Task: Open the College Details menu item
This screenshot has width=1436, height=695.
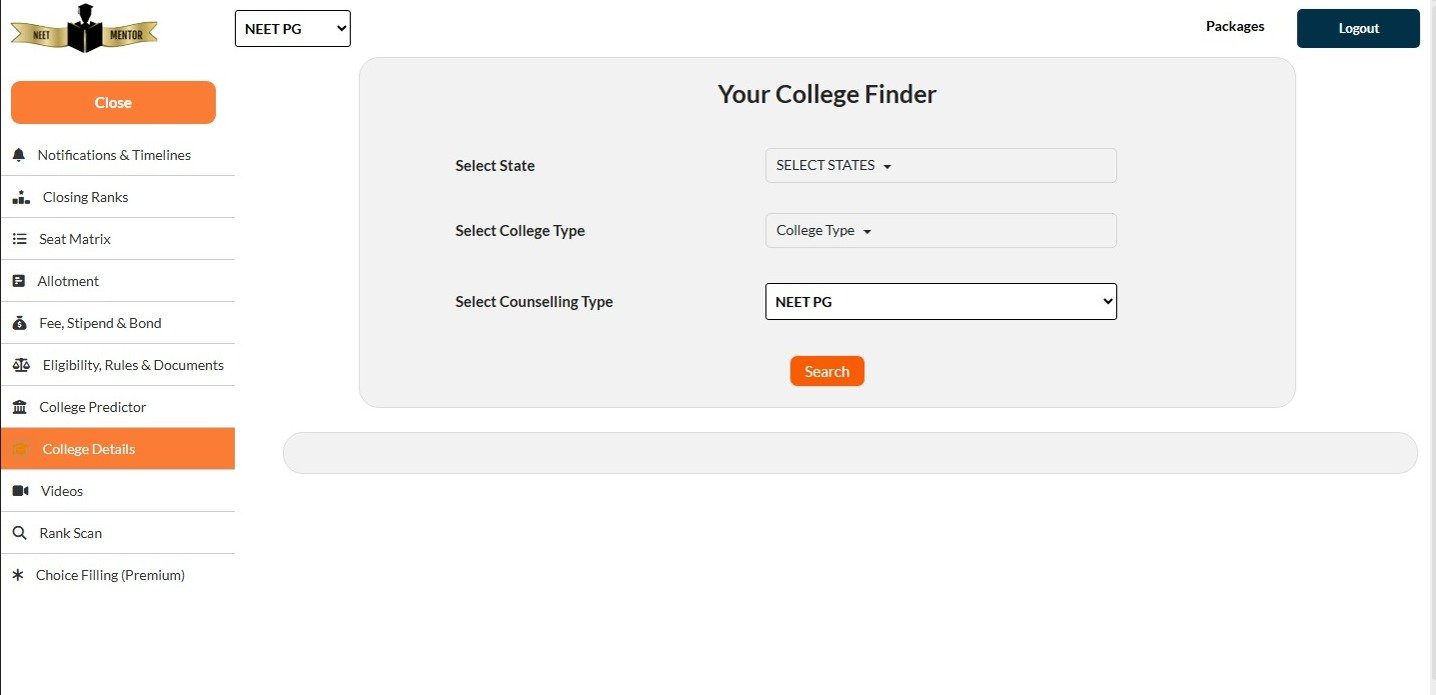Action: click(x=89, y=449)
